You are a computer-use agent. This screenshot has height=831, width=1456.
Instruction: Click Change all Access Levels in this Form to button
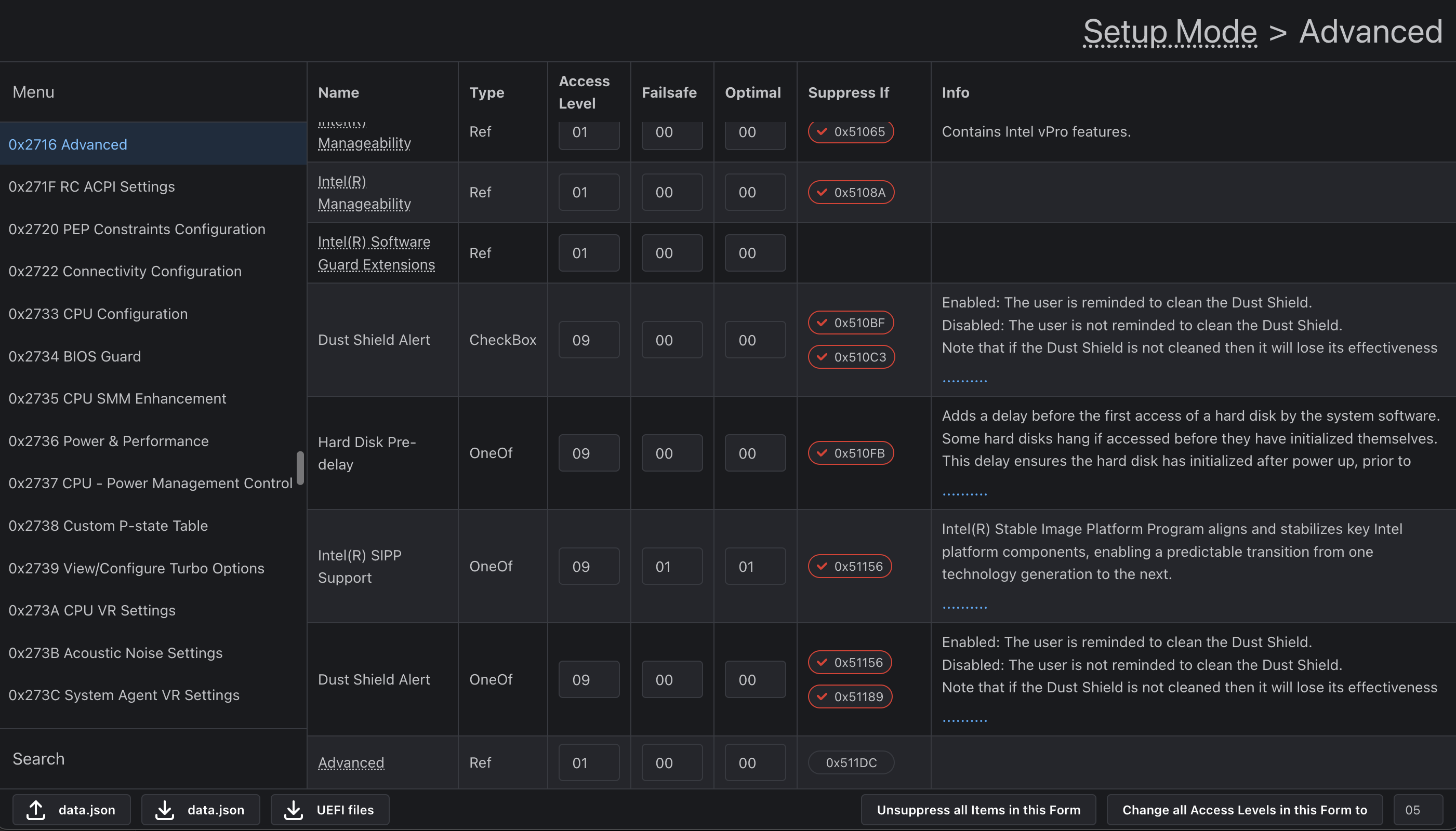click(x=1244, y=809)
